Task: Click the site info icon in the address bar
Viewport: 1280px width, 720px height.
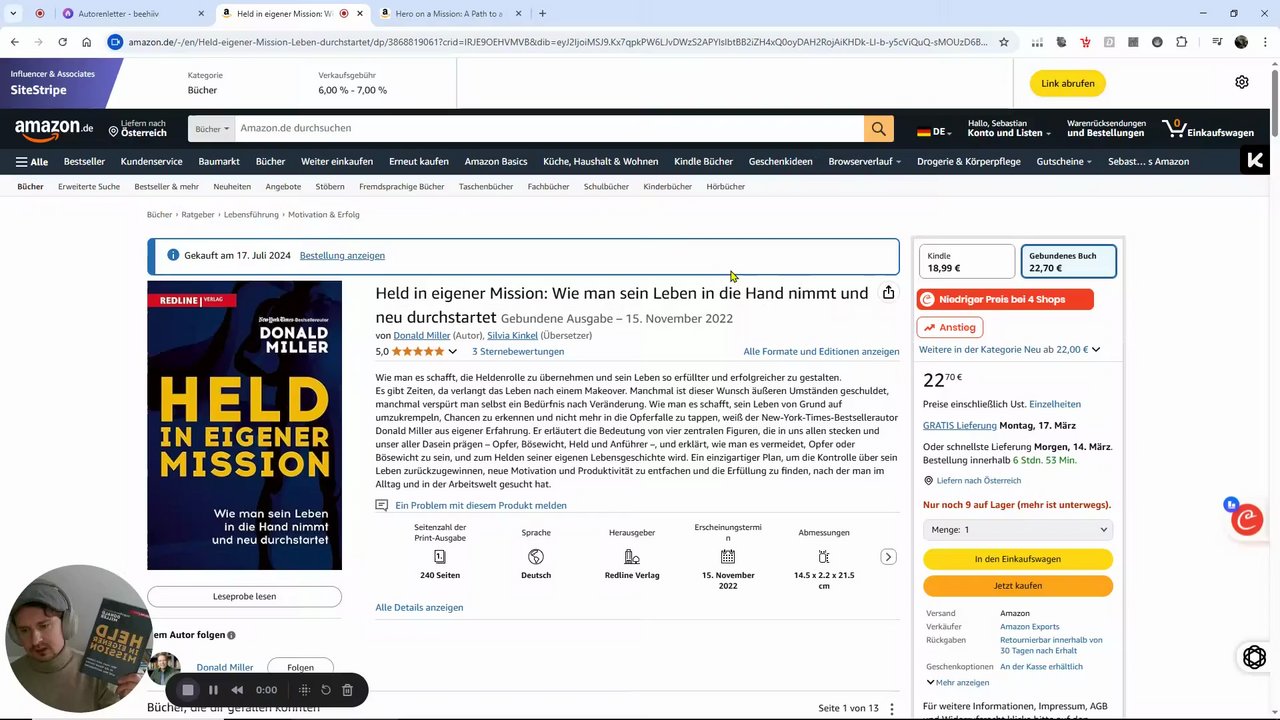Action: point(115,42)
